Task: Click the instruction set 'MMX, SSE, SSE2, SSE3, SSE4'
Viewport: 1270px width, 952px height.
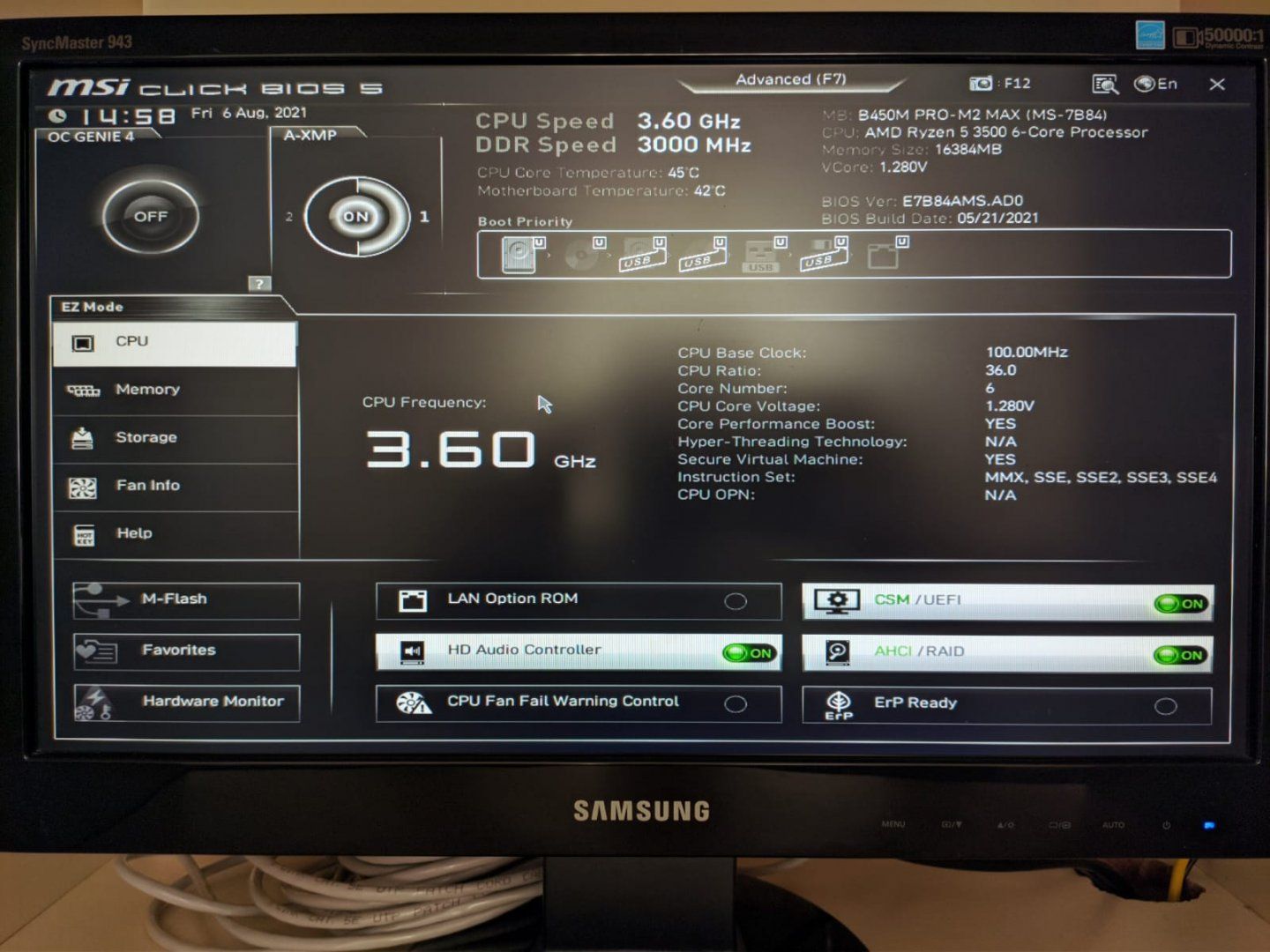Action: tap(1101, 477)
